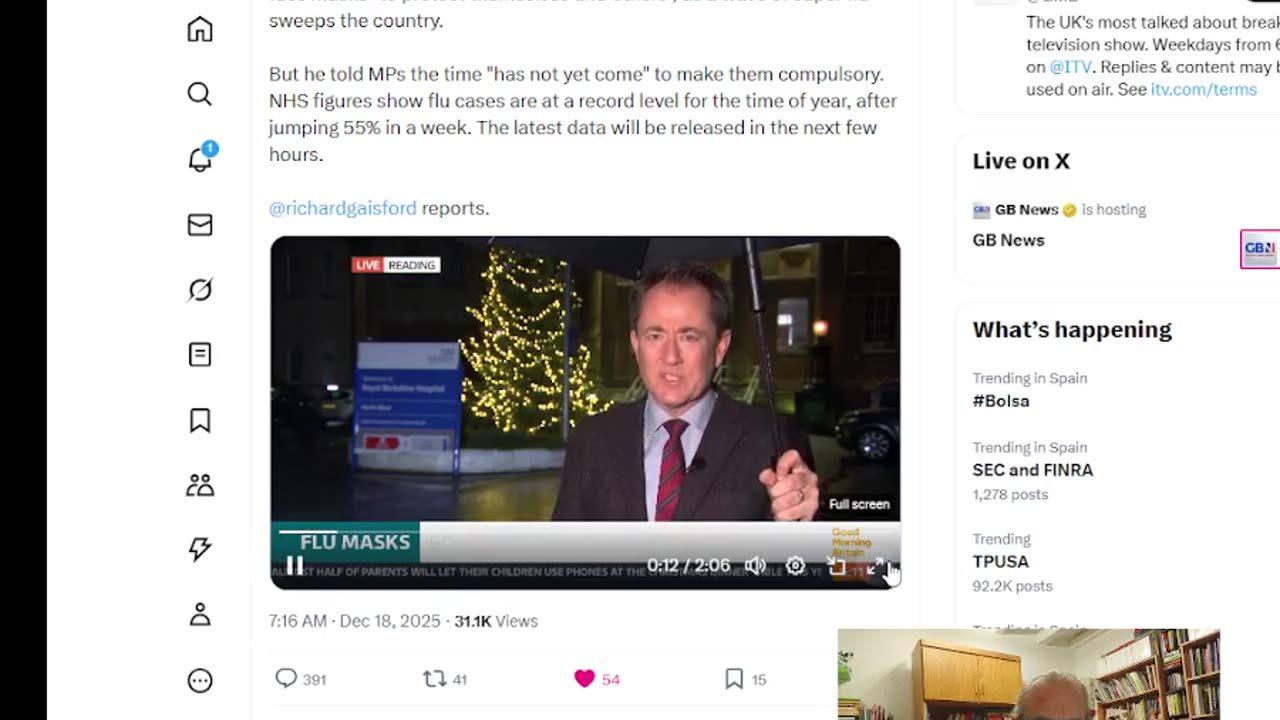Open the itv.com/terms link

click(x=1203, y=89)
